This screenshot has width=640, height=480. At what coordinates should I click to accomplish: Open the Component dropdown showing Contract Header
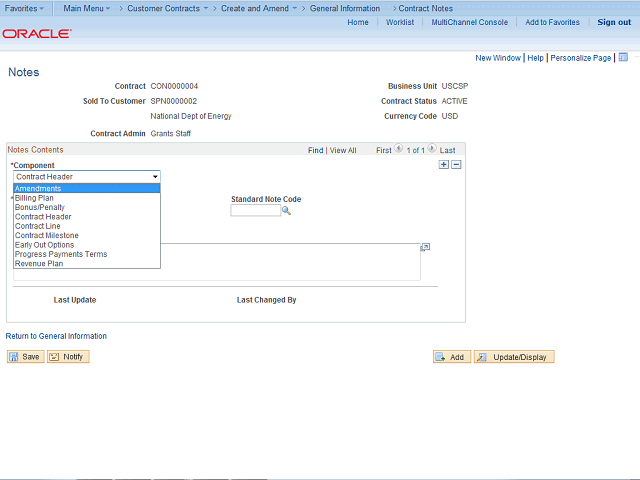[x=86, y=177]
